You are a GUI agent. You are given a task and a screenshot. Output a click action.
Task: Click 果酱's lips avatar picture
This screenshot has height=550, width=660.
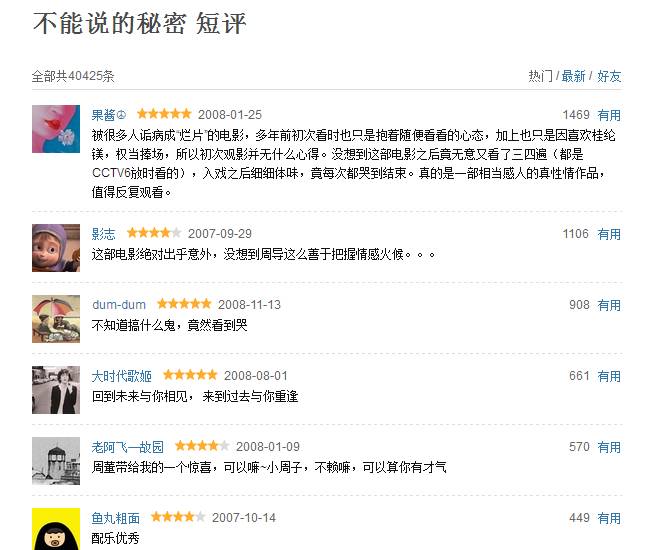[x=56, y=129]
